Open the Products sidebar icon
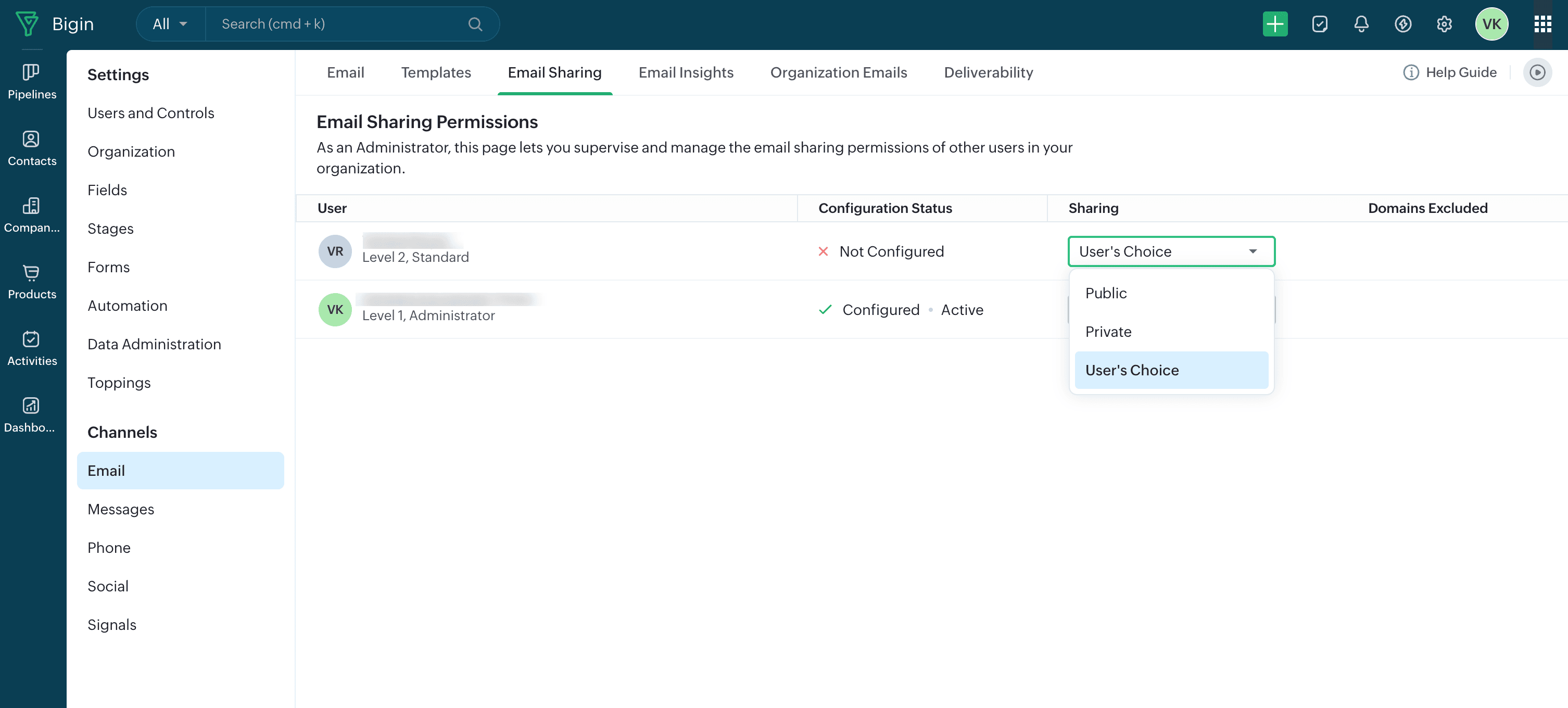The width and height of the screenshot is (1568, 708). click(31, 281)
